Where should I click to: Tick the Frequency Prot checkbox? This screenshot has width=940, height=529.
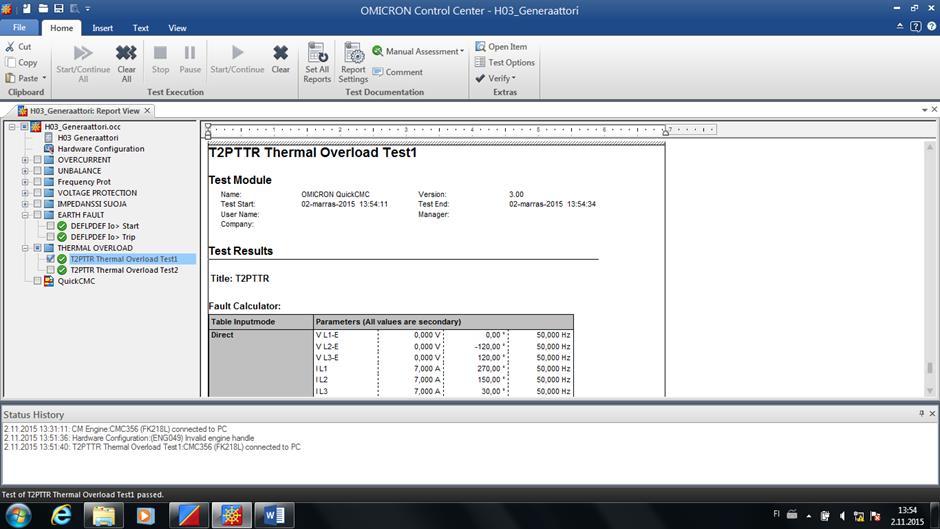37,182
